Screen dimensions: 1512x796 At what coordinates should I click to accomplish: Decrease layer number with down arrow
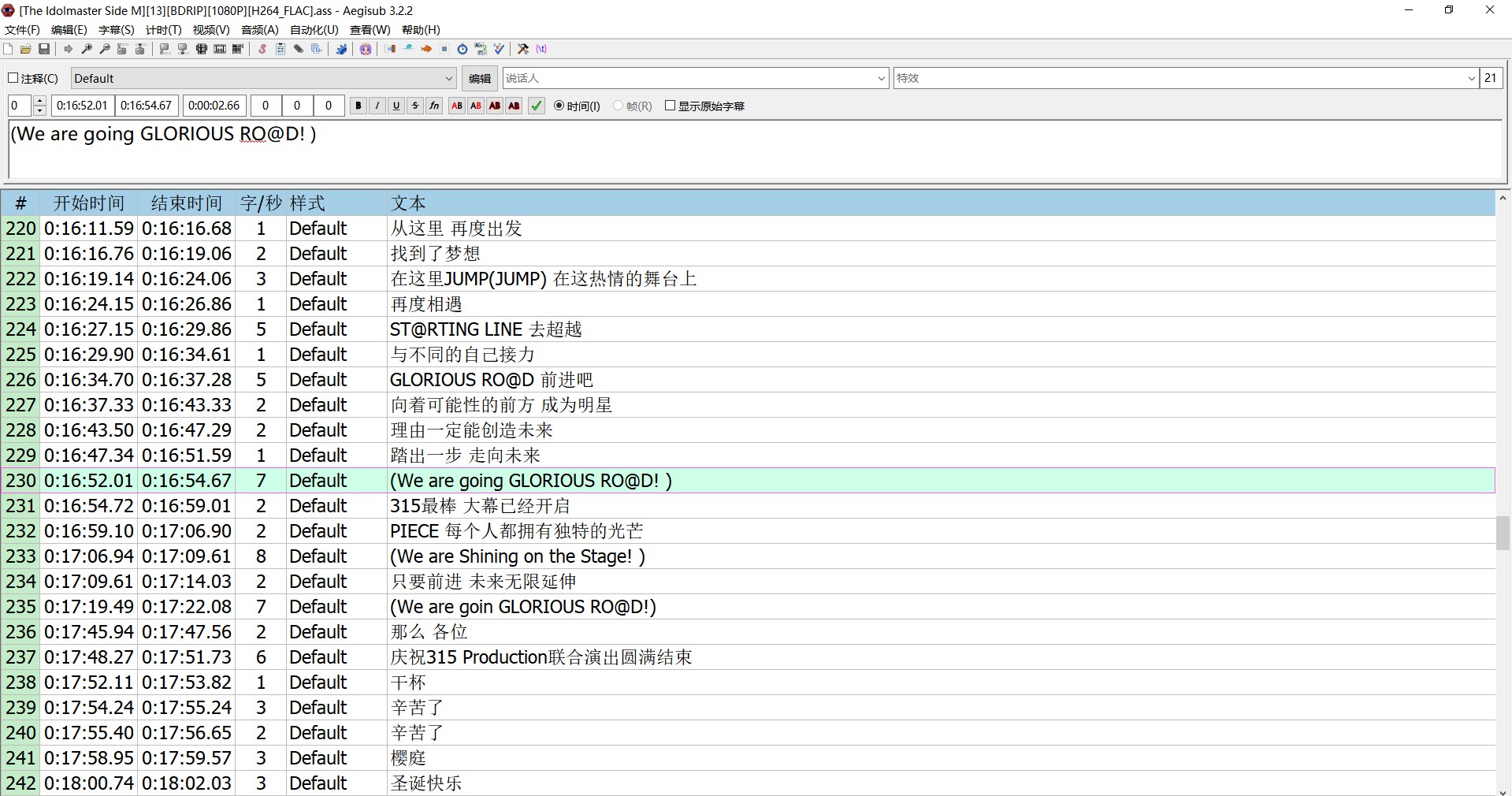(40, 110)
